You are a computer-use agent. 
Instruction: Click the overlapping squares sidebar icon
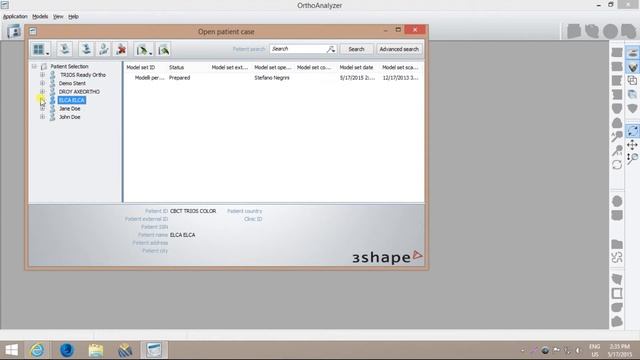[x=632, y=80]
